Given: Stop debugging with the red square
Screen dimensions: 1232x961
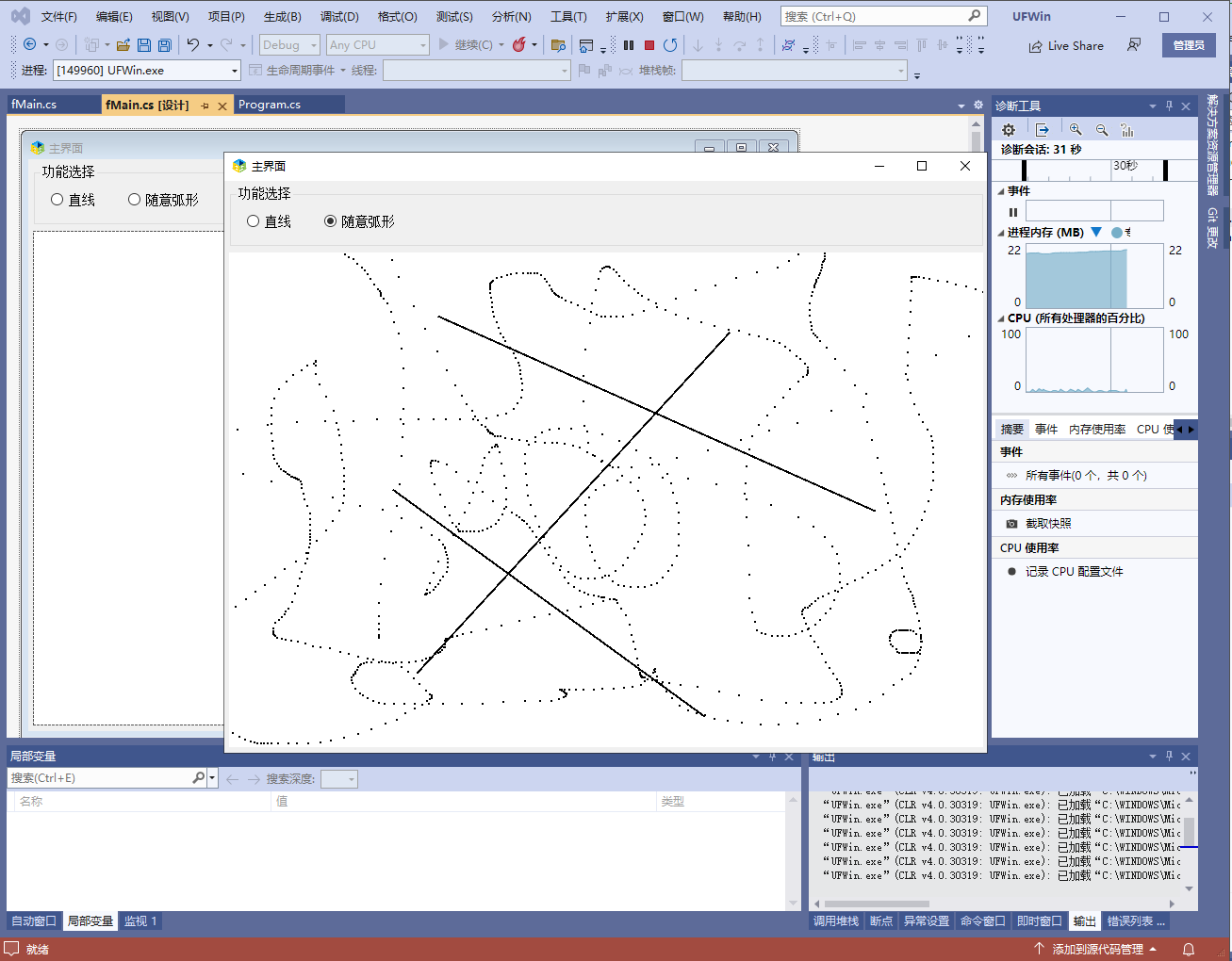Looking at the screenshot, I should tap(649, 44).
